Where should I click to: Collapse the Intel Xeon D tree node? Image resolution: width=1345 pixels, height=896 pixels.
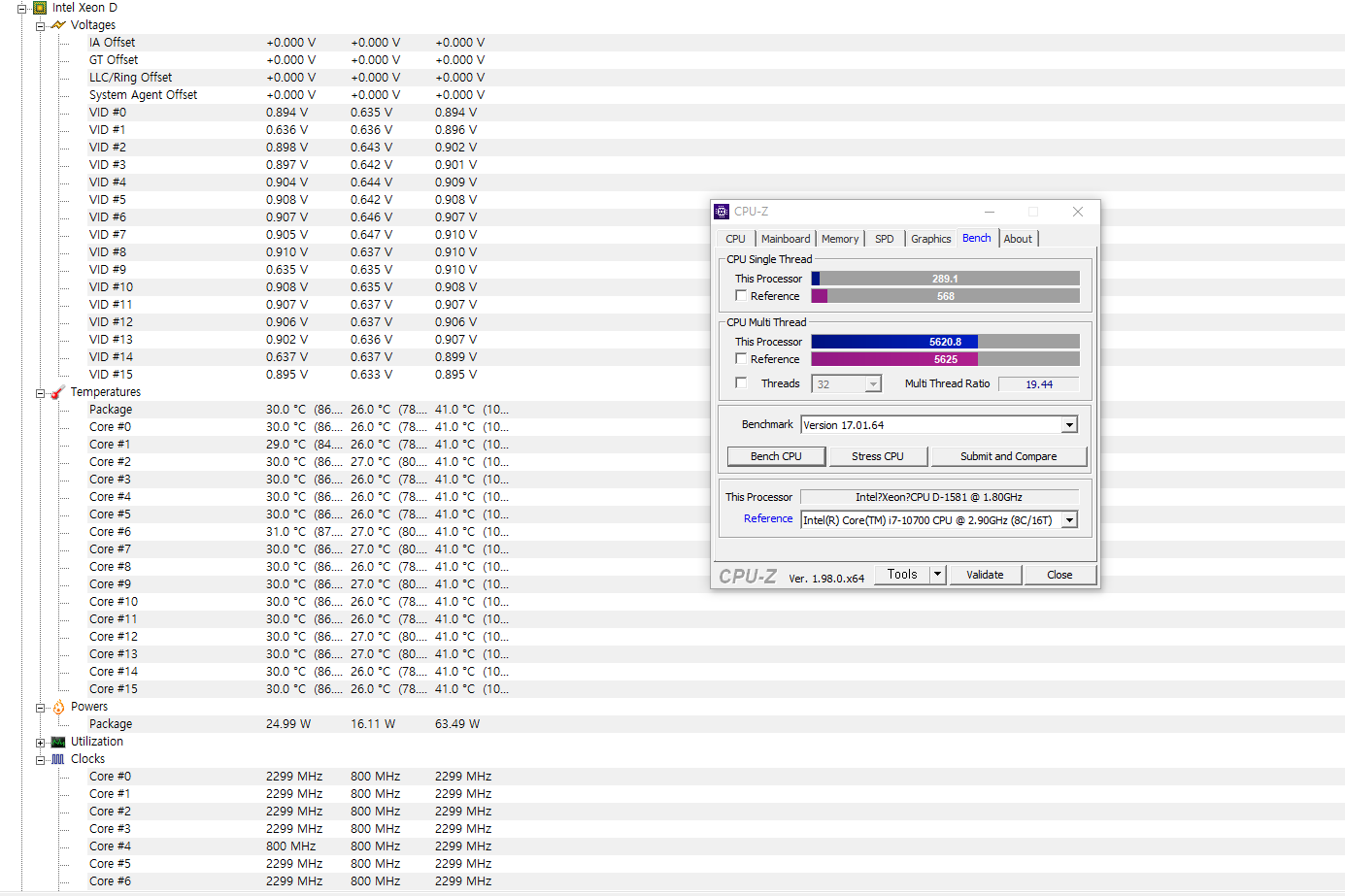[22, 8]
